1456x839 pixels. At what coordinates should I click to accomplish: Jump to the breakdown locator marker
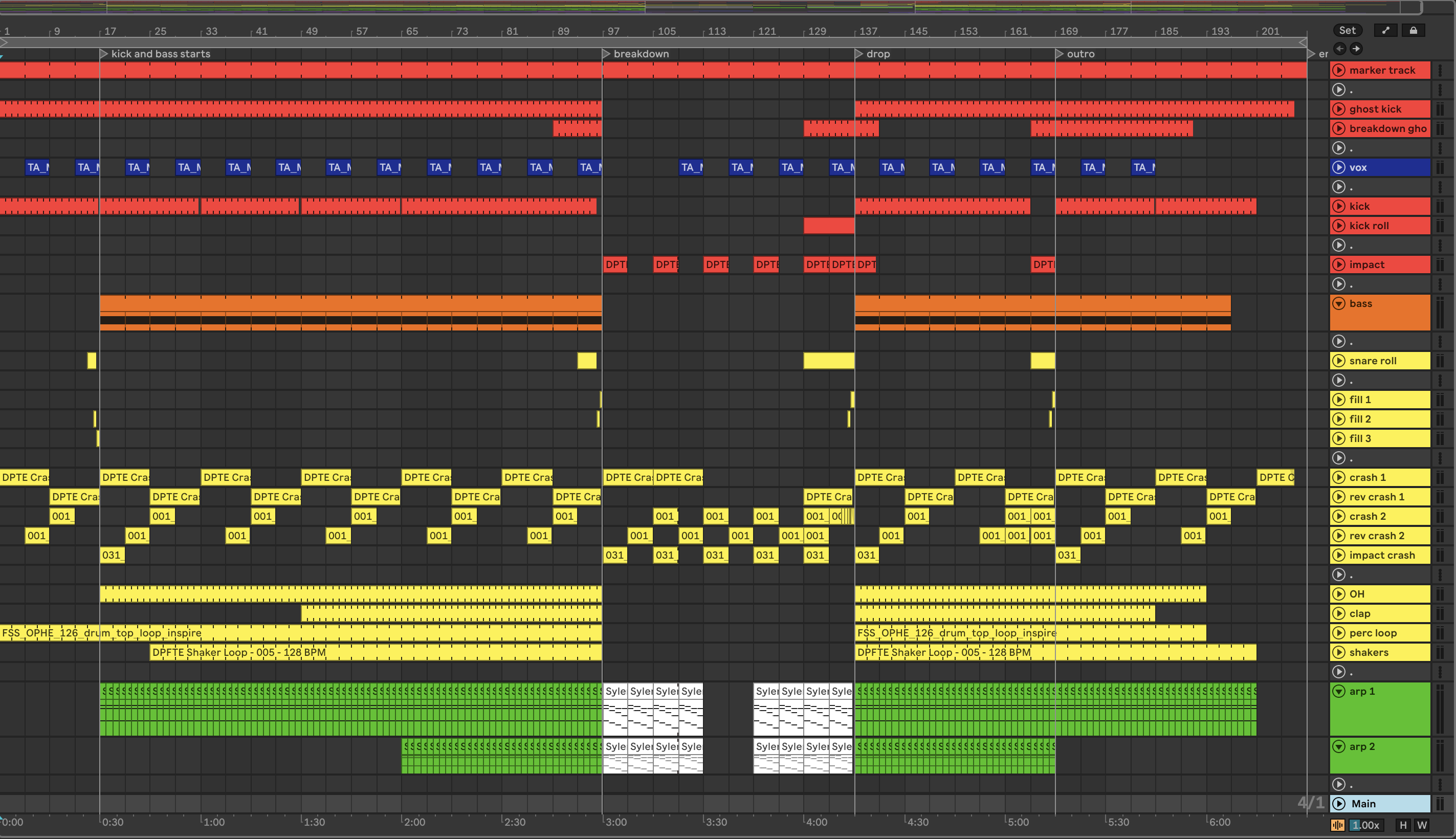[x=606, y=54]
